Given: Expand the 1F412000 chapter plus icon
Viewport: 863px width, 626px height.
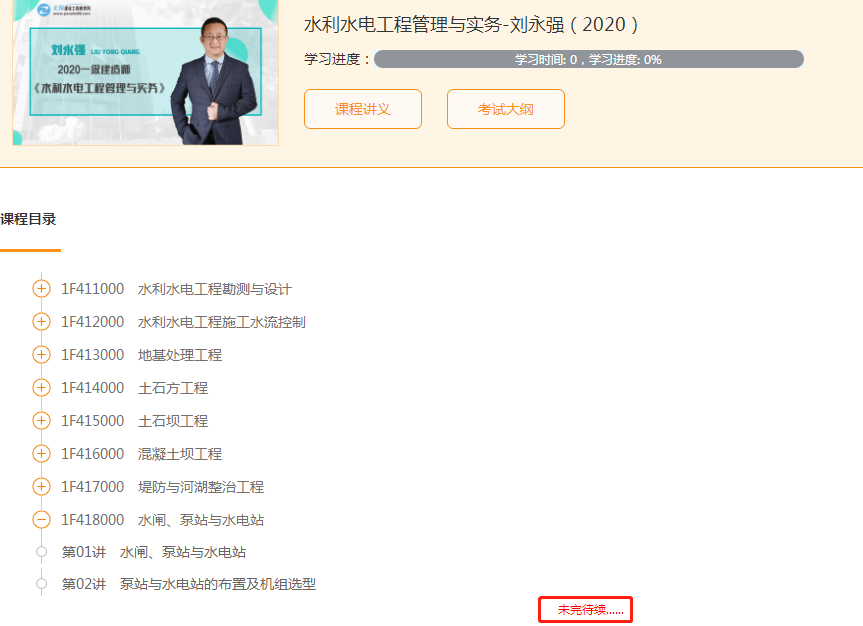Looking at the screenshot, I should click(x=41, y=322).
